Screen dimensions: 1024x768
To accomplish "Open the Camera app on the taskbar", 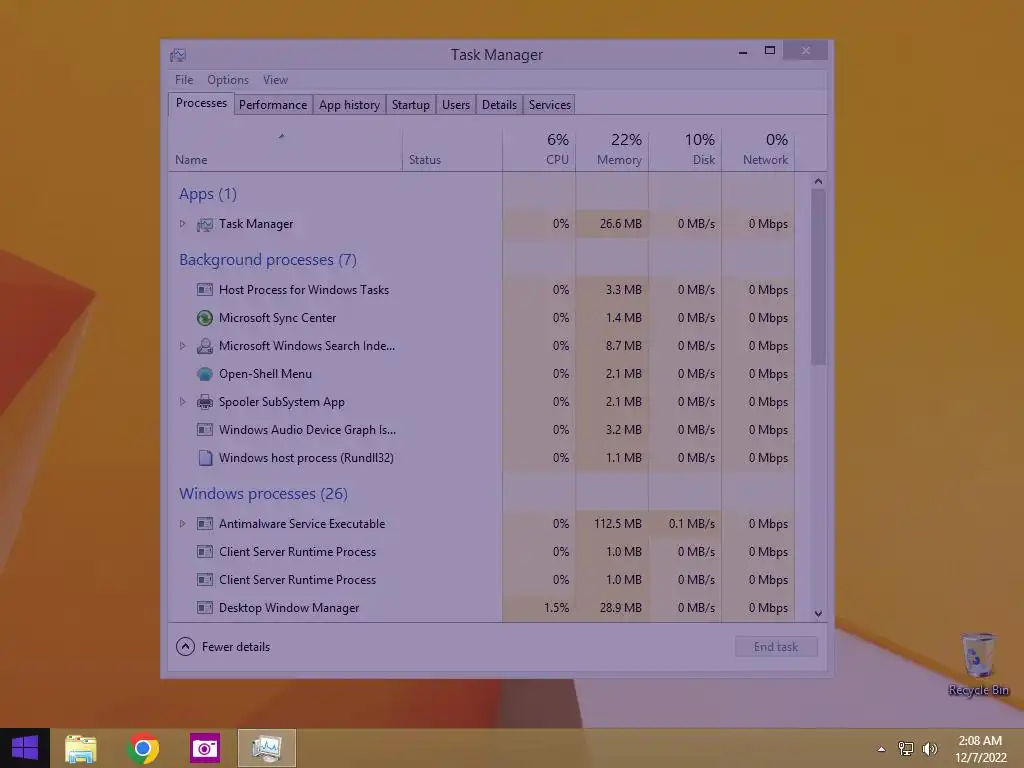I will [204, 748].
